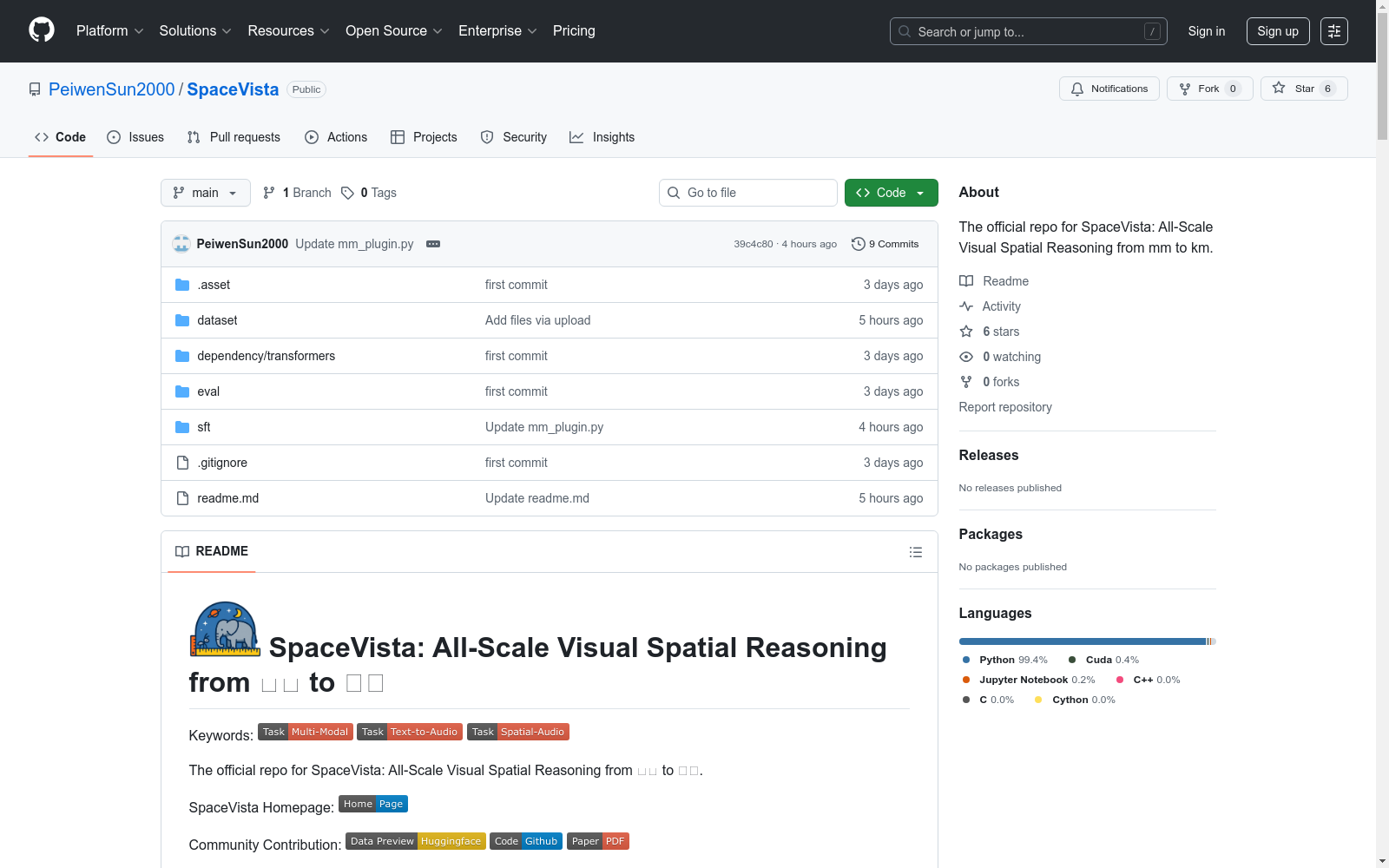Click the Sign in link
1389x868 pixels.
(x=1207, y=31)
